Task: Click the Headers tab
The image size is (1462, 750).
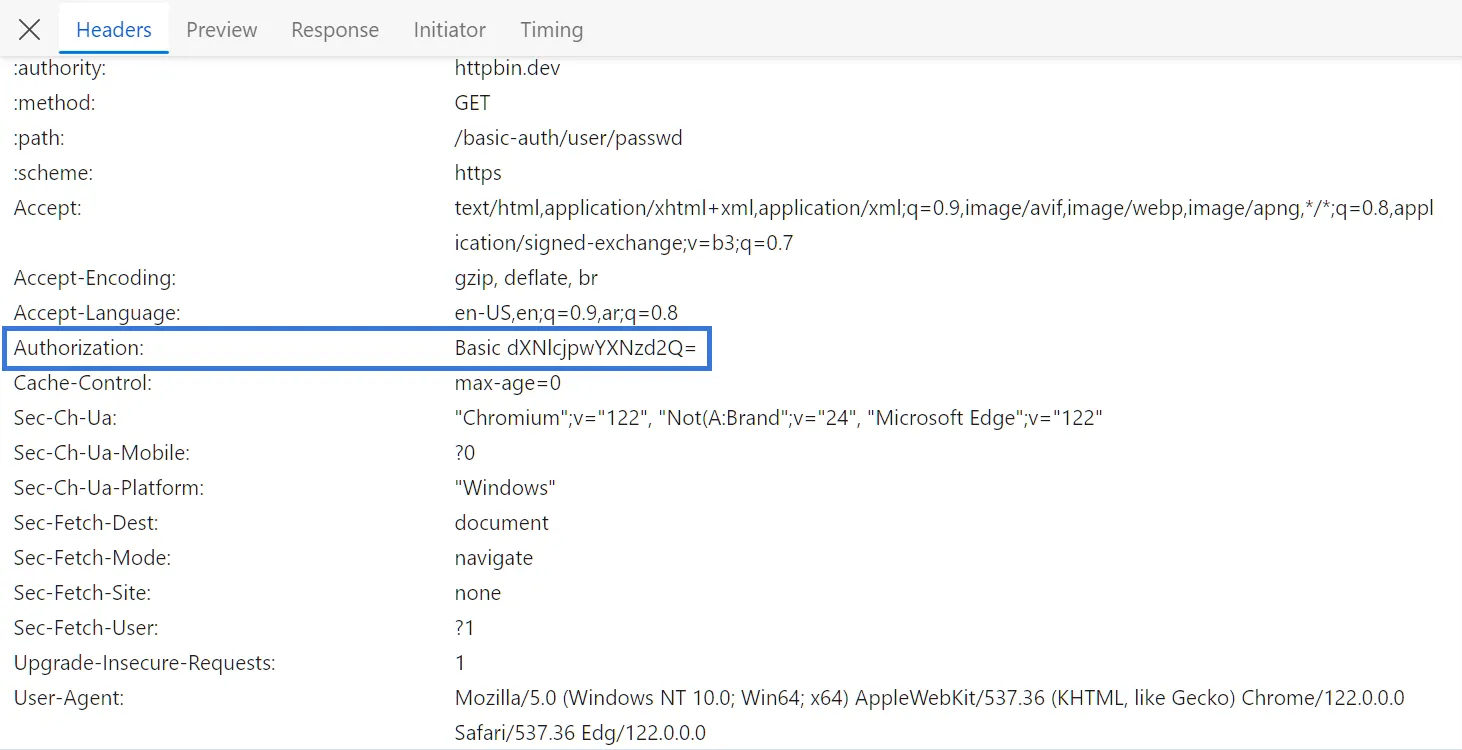Action: point(113,29)
